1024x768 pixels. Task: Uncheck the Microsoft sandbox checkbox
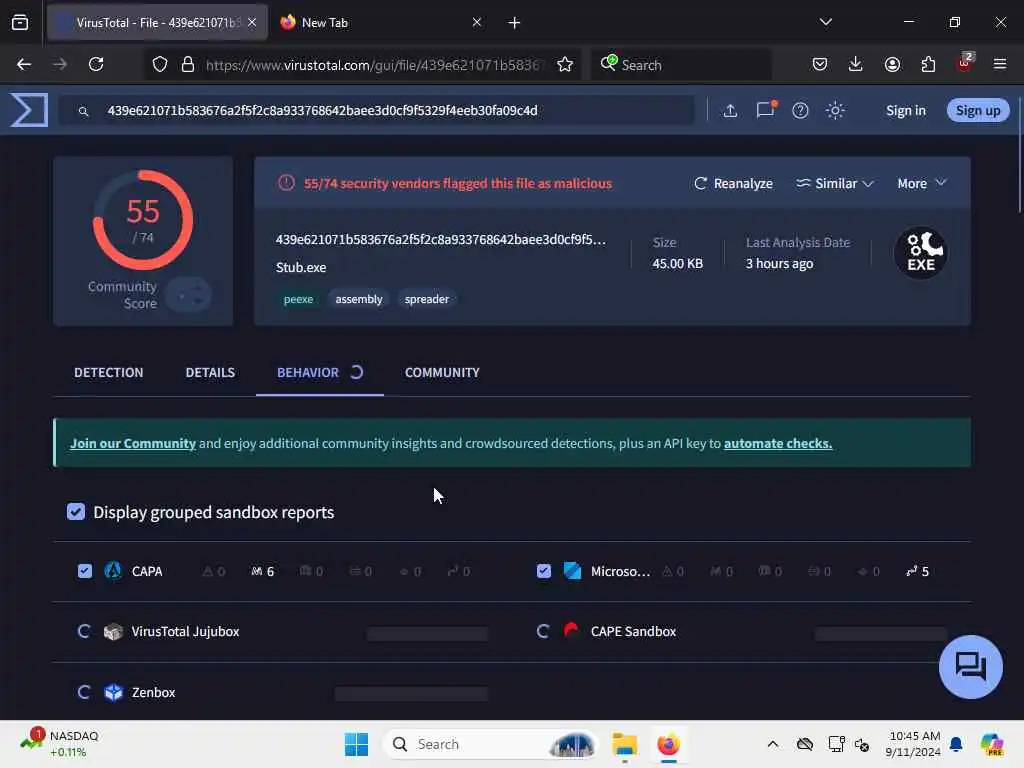[x=543, y=571]
